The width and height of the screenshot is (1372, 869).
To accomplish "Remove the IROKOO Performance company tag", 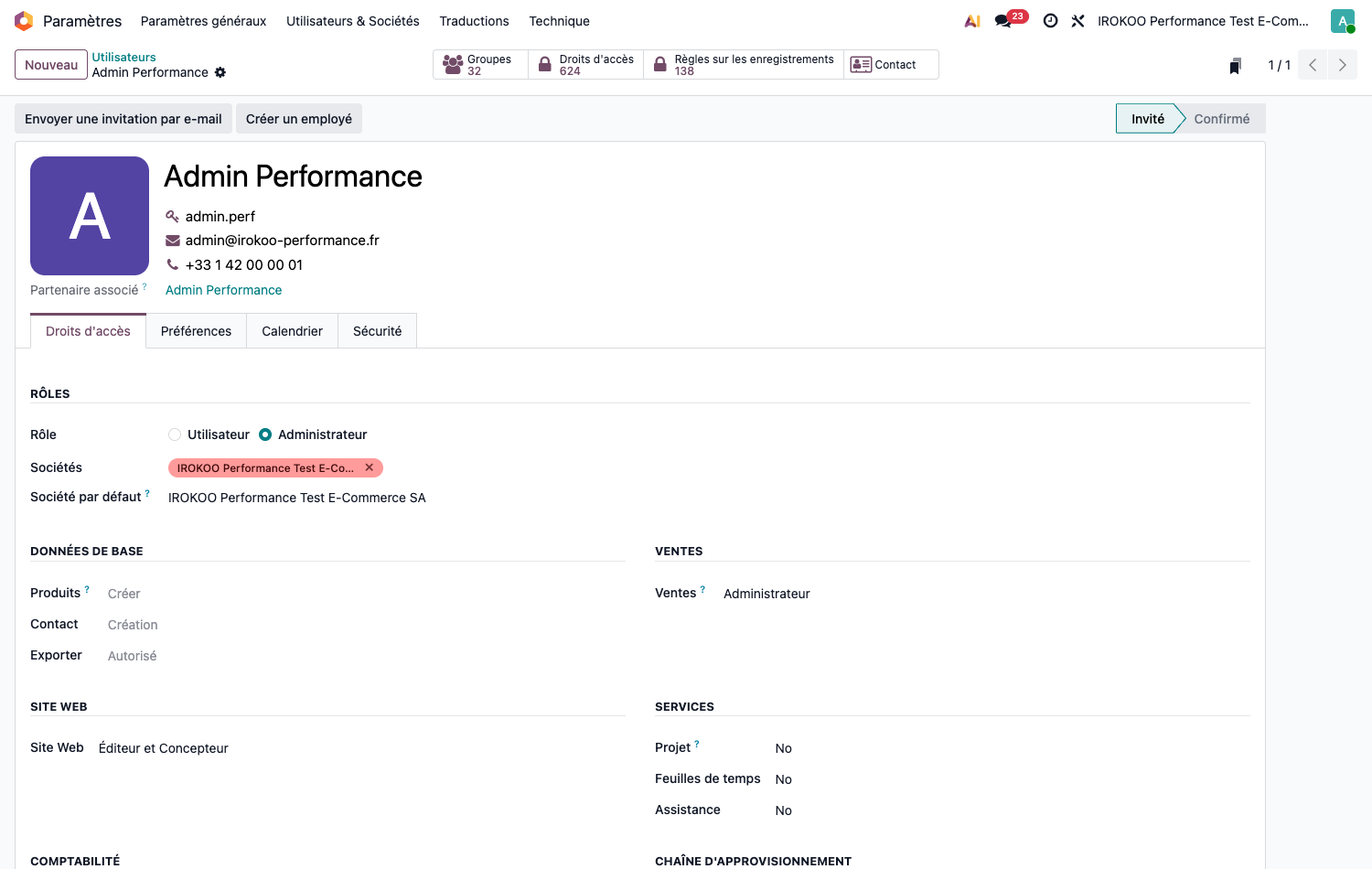I will tap(370, 467).
